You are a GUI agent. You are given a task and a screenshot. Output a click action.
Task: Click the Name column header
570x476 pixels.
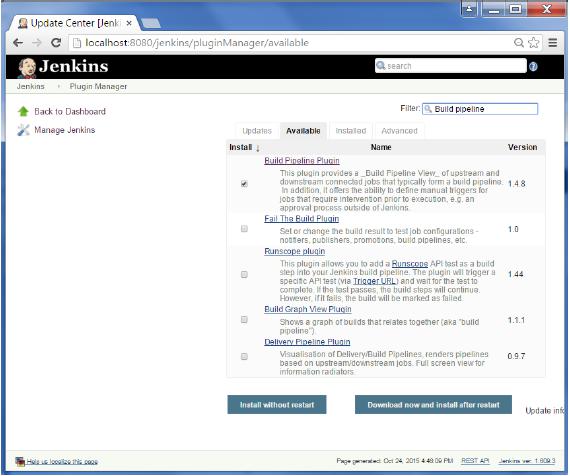click(381, 147)
